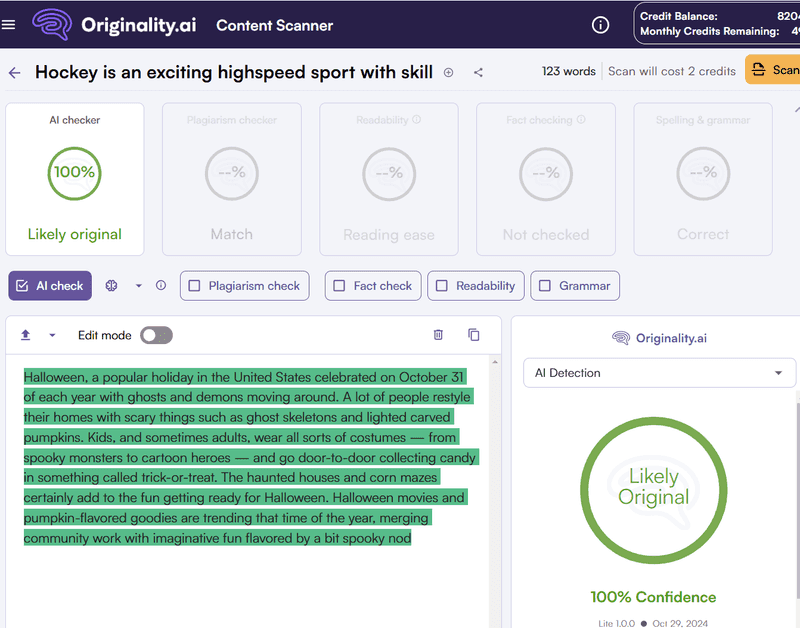Copy the scanned text to clipboard
The height and width of the screenshot is (628, 800).
tap(473, 335)
